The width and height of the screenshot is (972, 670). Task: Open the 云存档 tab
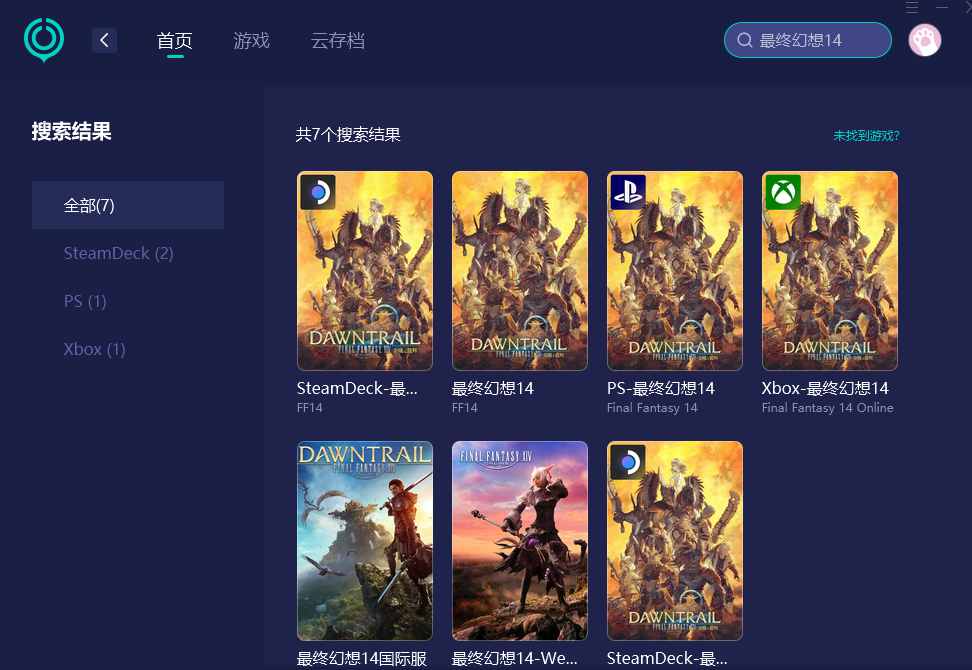(x=338, y=41)
